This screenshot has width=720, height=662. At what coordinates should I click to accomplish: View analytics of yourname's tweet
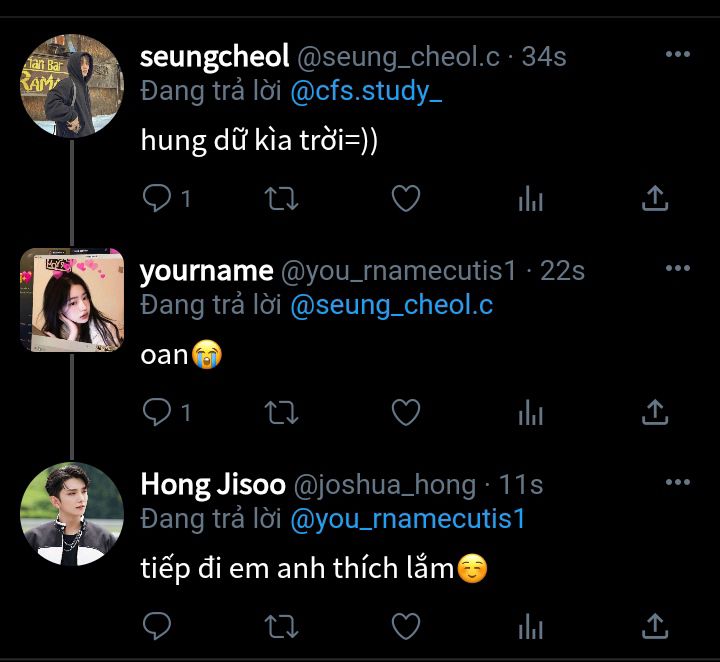(530, 412)
